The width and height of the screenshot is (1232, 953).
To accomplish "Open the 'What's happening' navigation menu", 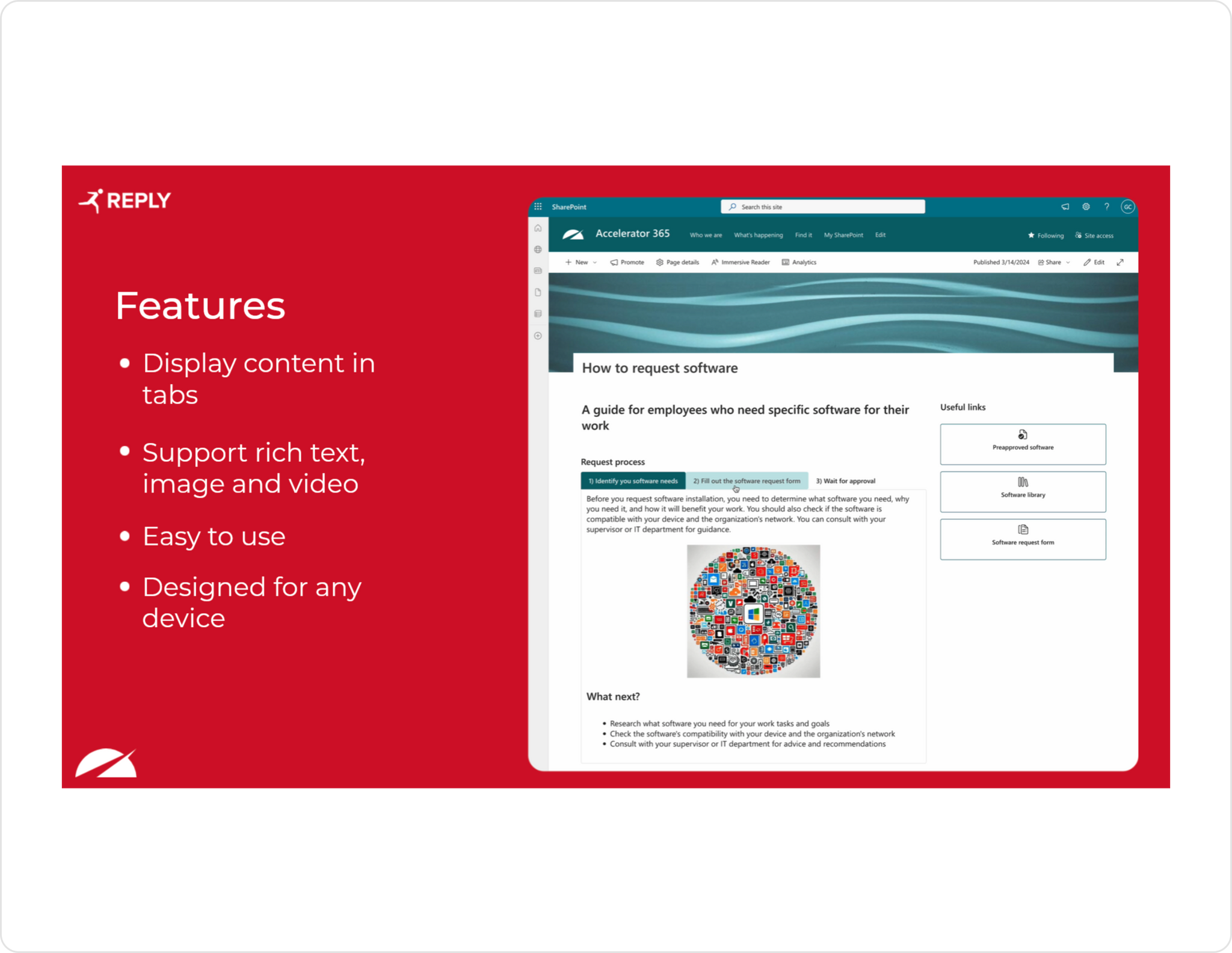I will coord(758,235).
